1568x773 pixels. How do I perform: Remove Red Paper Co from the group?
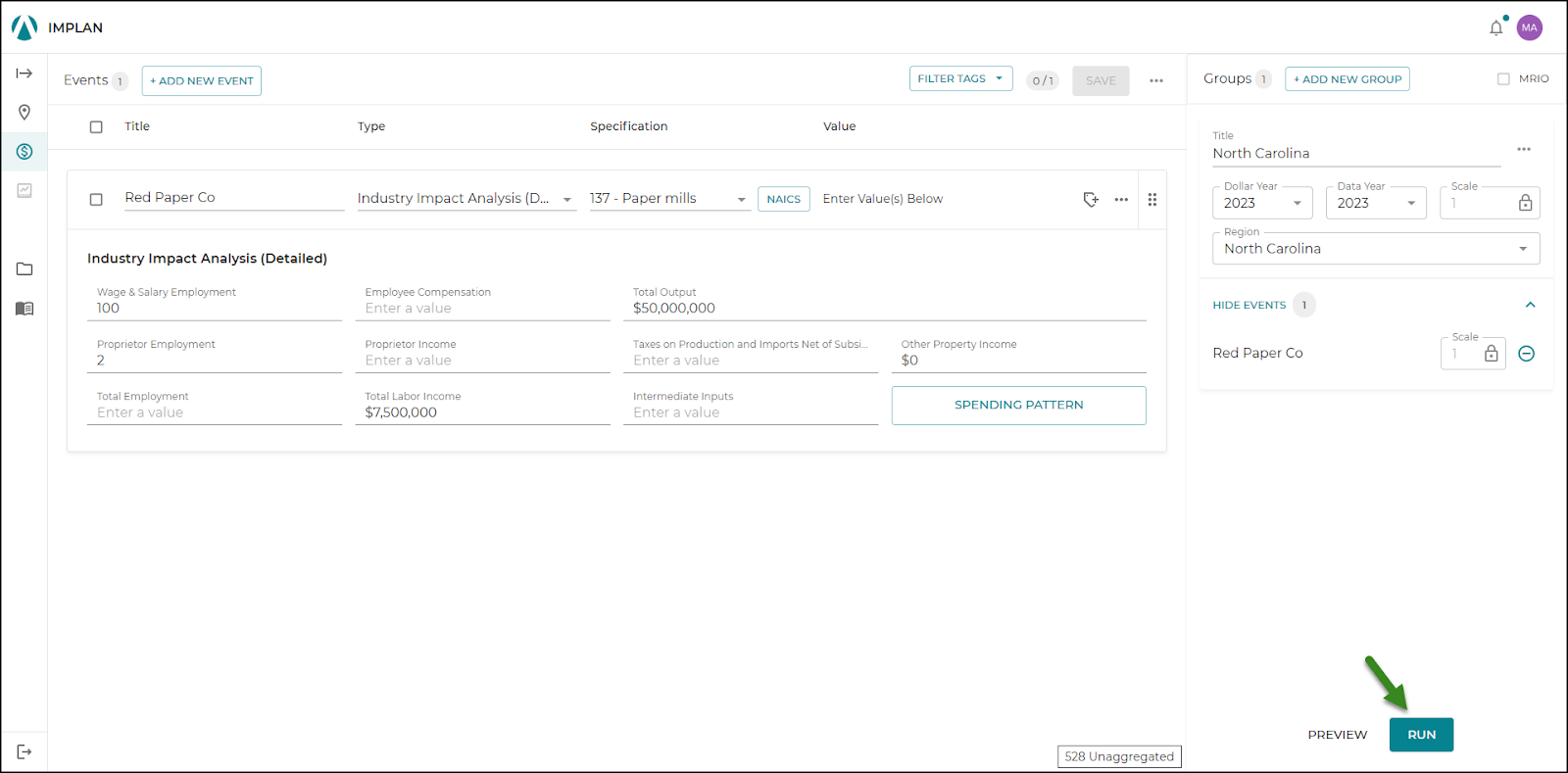click(1527, 354)
